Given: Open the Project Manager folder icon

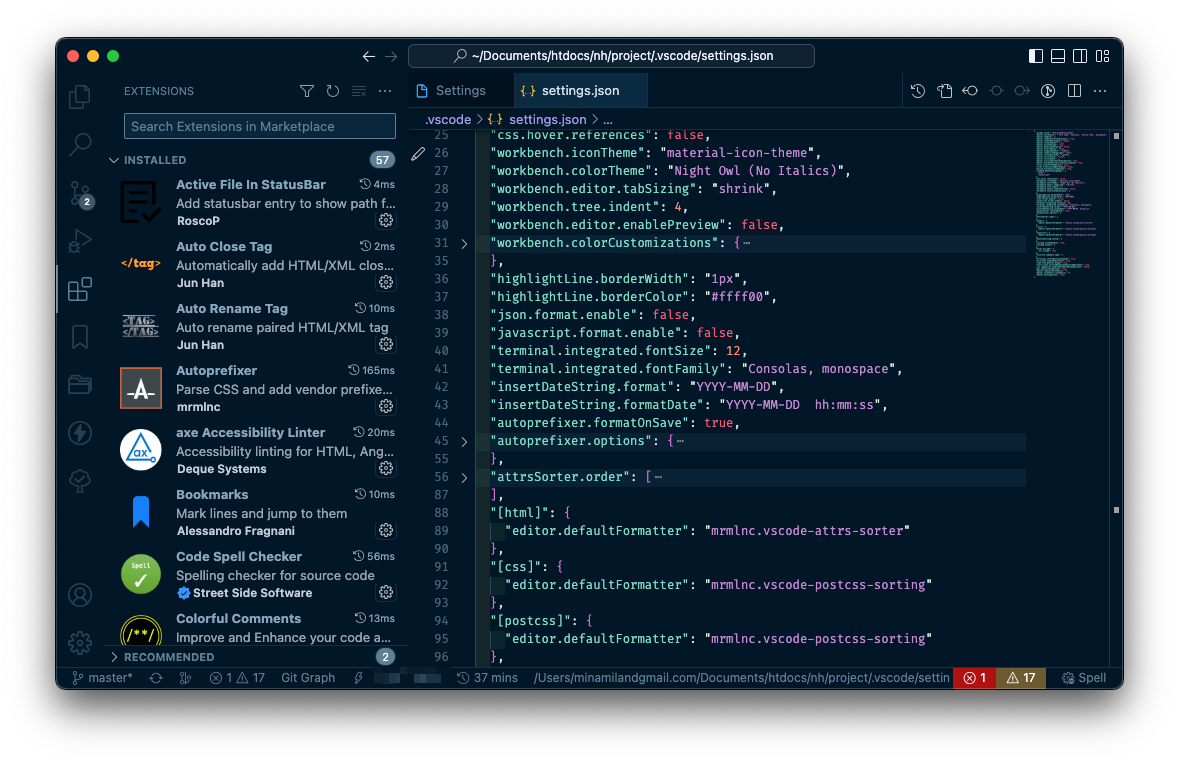Looking at the screenshot, I should [x=80, y=384].
